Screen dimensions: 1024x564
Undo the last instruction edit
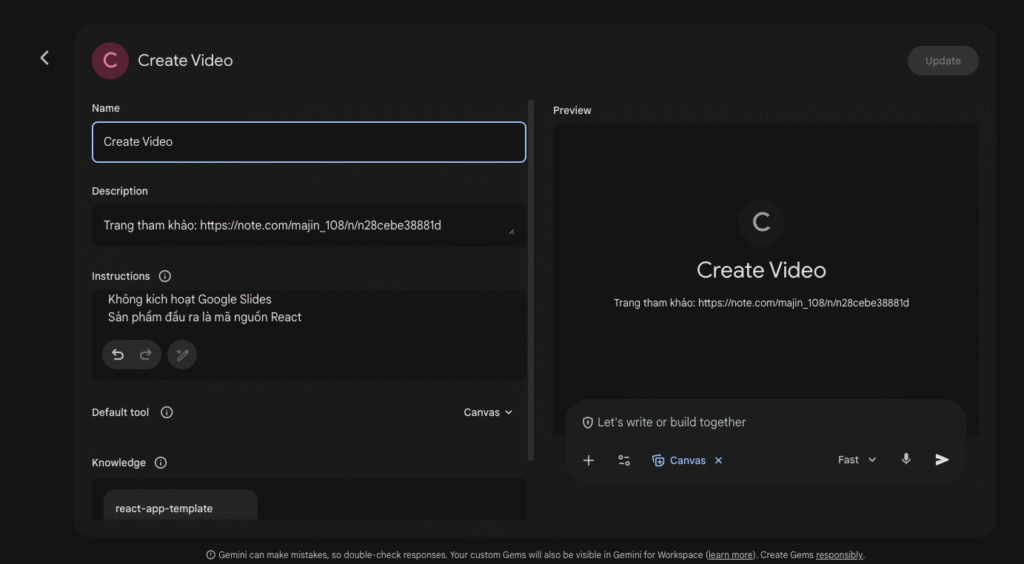(118, 355)
